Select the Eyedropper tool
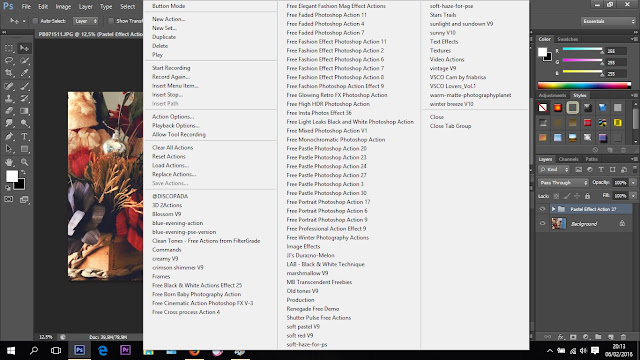This screenshot has width=640, height=360. pyautogui.click(x=24, y=73)
